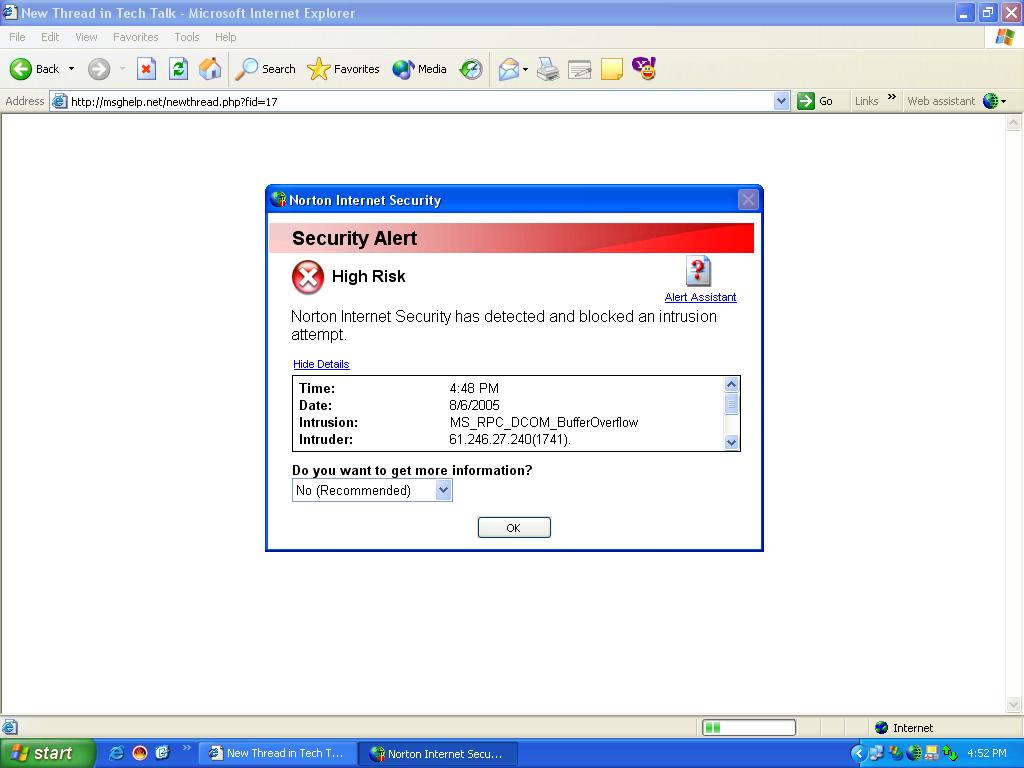Image resolution: width=1024 pixels, height=768 pixels.
Task: Click into the address bar URL field
Action: [x=420, y=101]
